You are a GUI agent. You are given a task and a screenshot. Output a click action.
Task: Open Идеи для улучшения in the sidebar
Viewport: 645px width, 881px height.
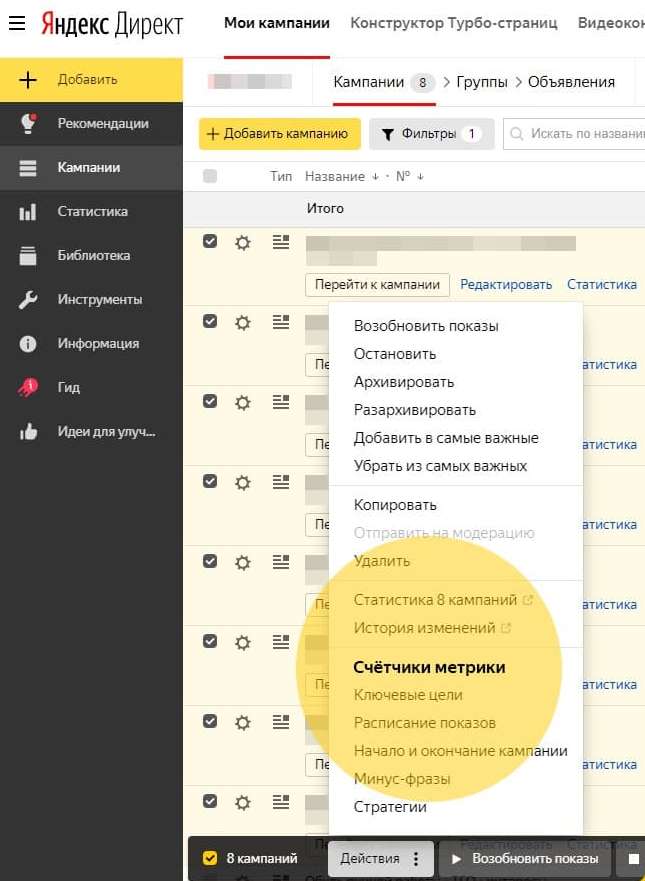pyautogui.click(x=92, y=432)
